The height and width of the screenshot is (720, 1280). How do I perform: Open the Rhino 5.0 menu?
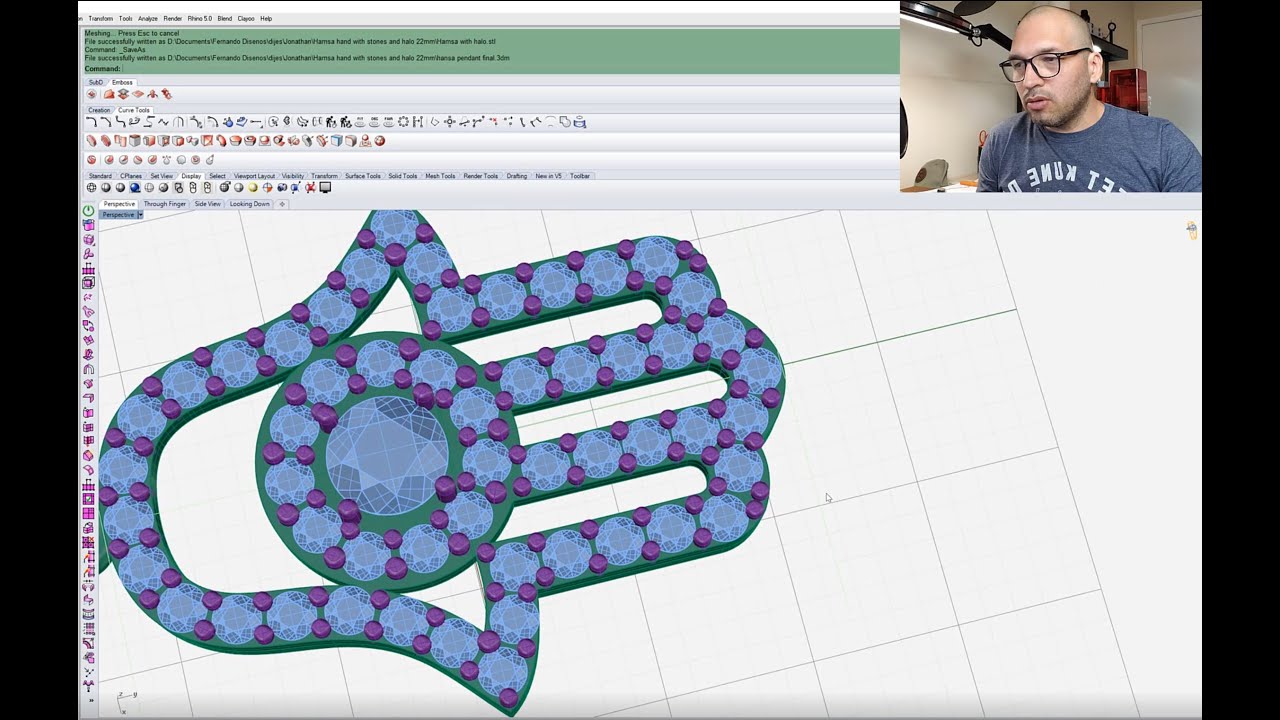[200, 18]
